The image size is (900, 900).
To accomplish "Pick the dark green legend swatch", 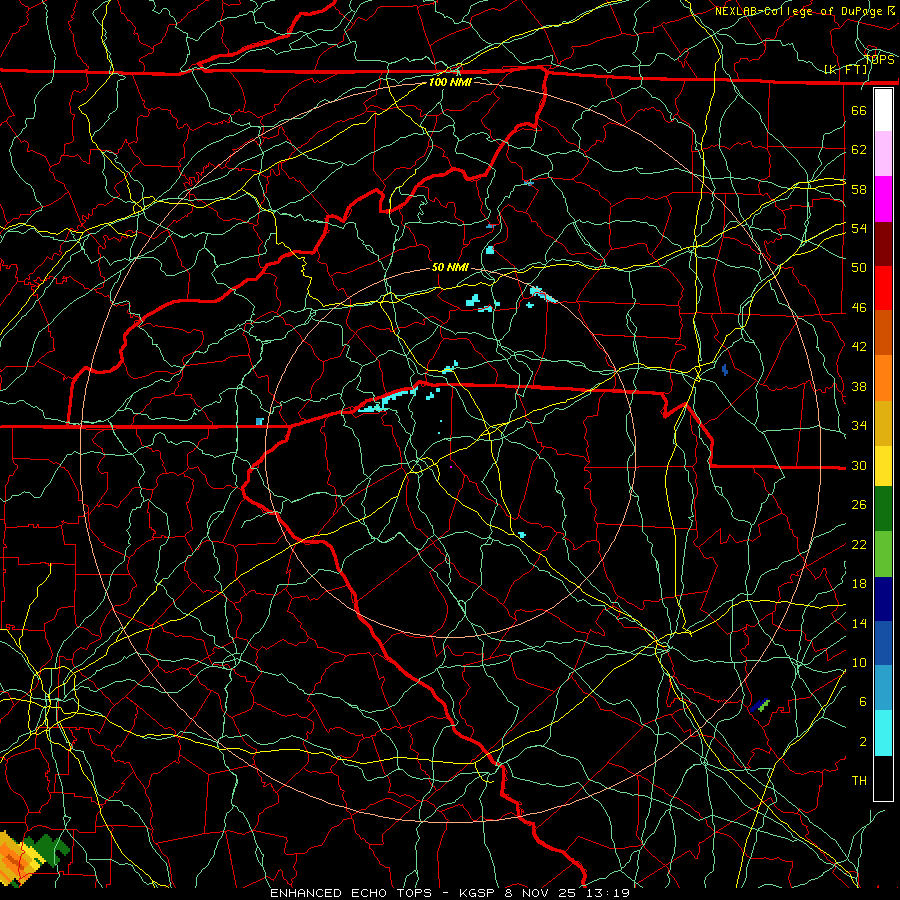I will tap(883, 509).
